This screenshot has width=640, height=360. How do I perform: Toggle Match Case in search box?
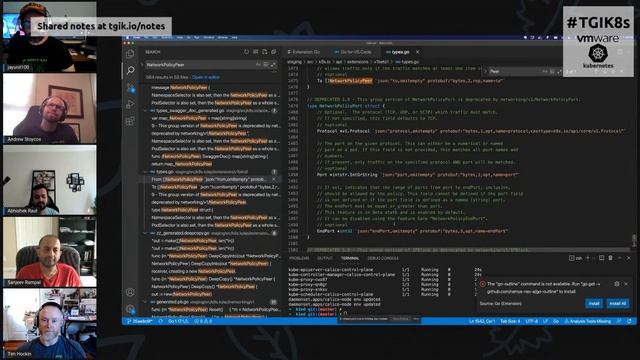click(x=258, y=64)
